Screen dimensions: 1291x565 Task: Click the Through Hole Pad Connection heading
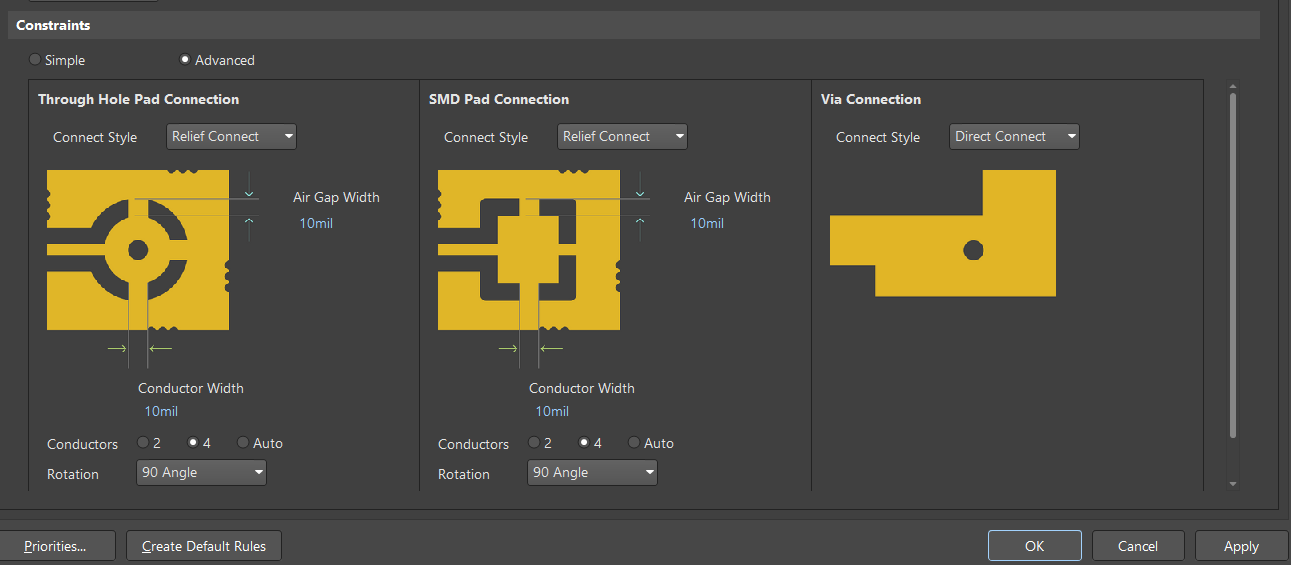pos(138,99)
